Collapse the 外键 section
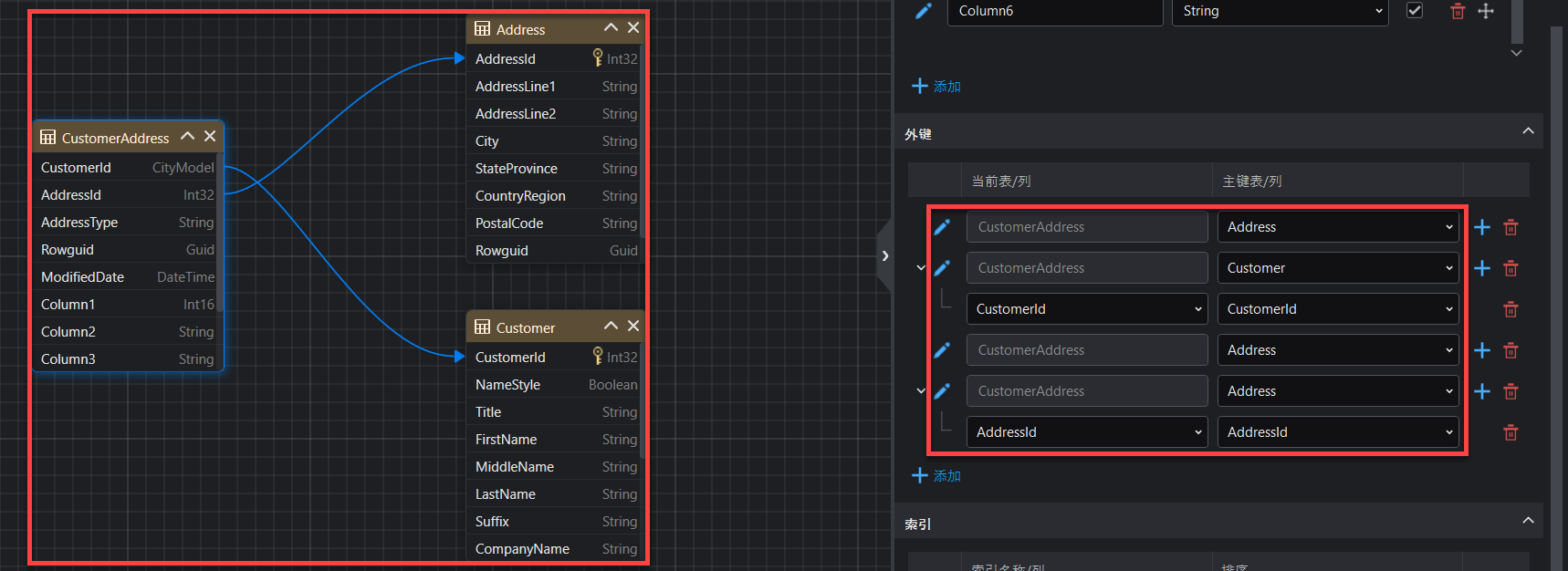Viewport: 1568px width, 571px height. click(x=1528, y=131)
